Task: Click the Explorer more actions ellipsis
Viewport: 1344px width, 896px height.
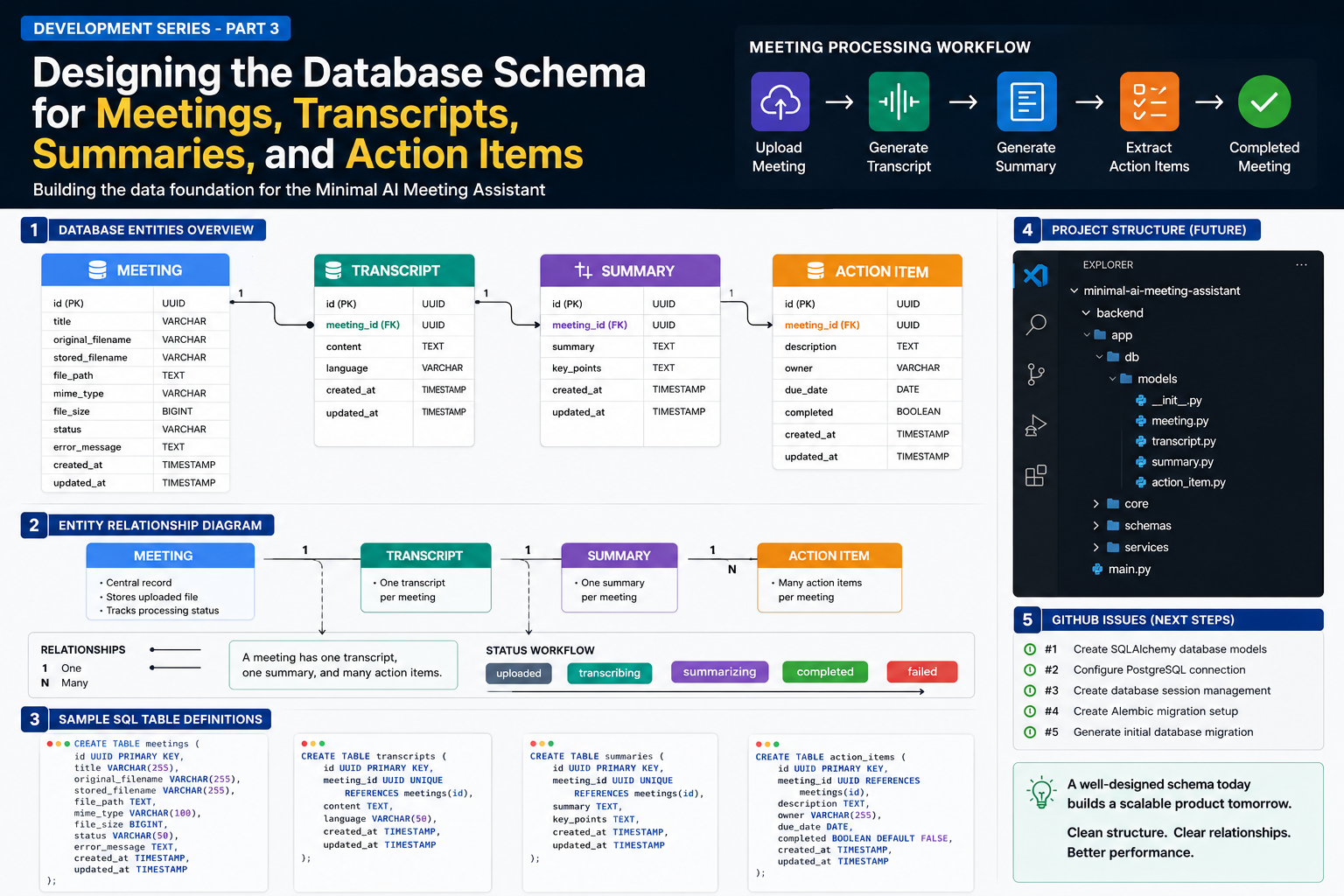Action: point(1301,264)
